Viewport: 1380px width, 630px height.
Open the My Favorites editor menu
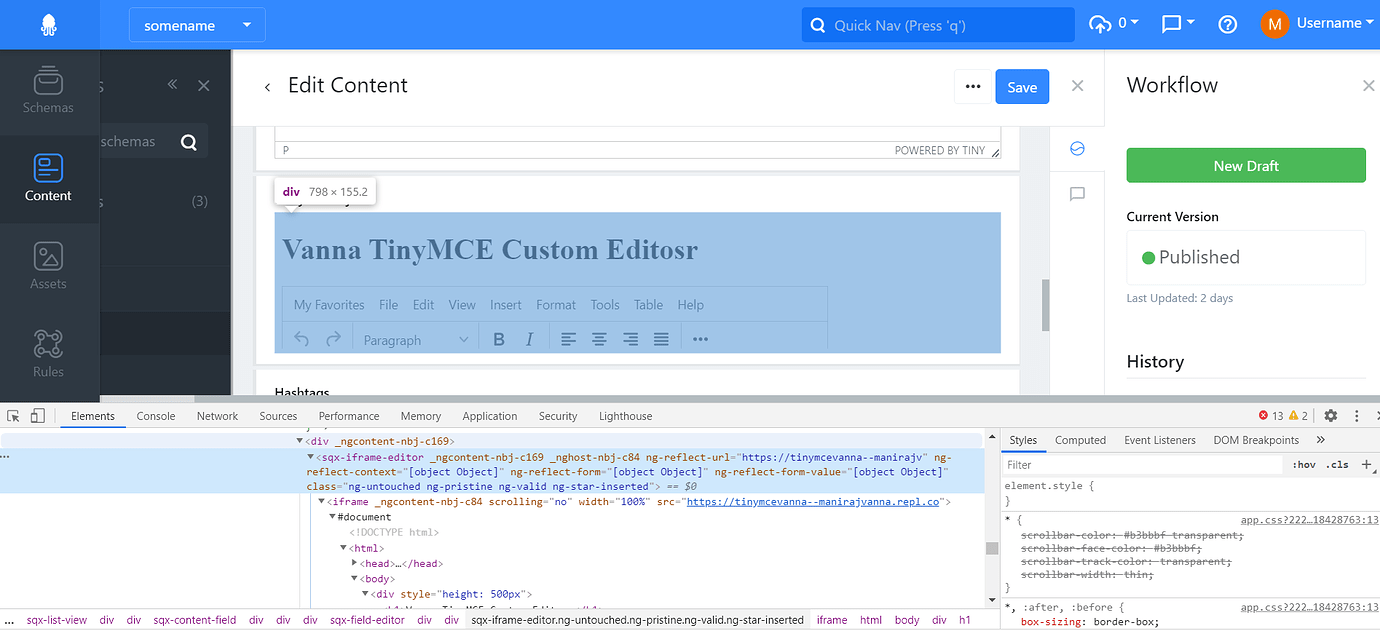tap(329, 305)
